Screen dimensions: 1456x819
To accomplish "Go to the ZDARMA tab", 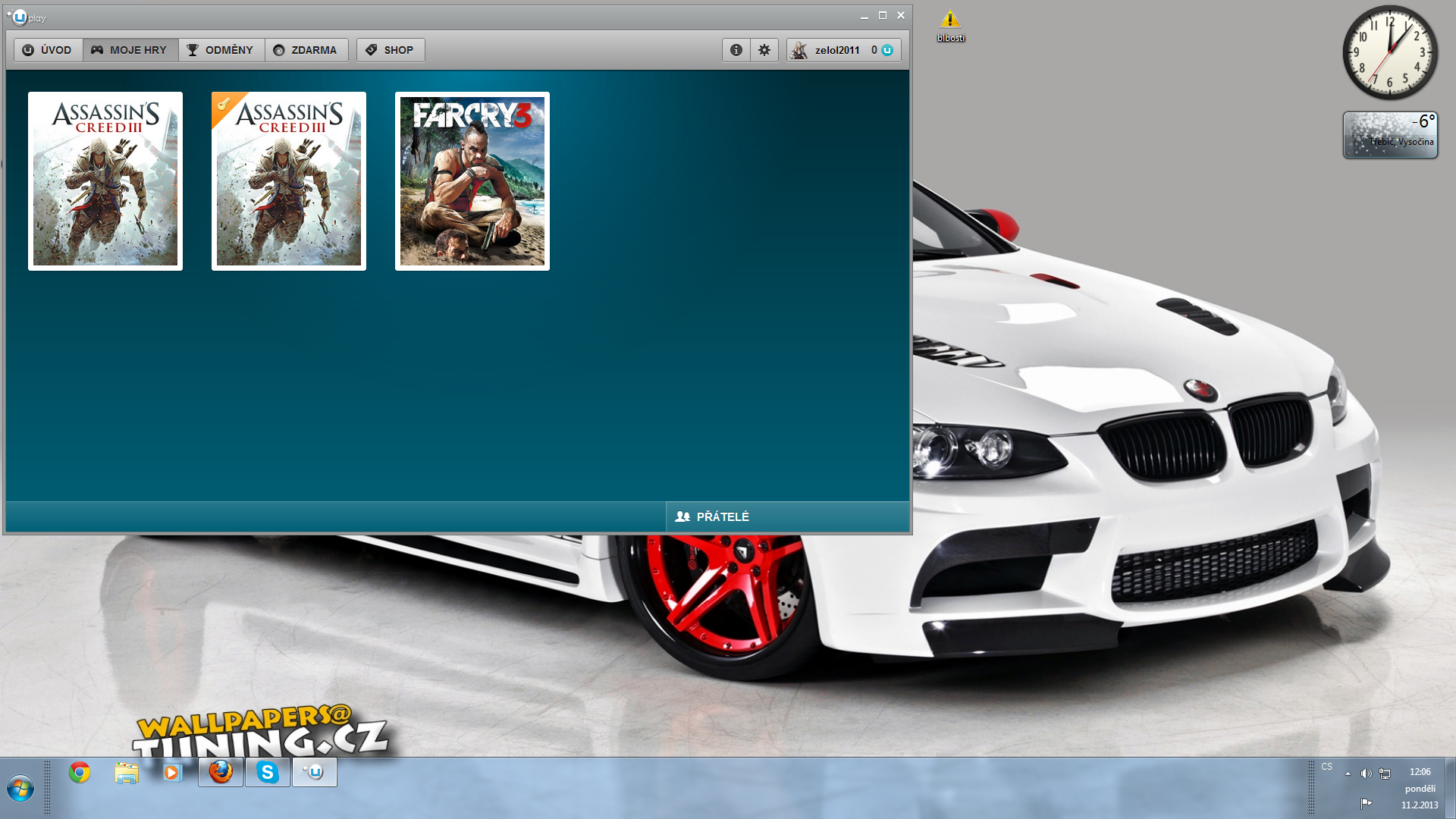I will point(306,50).
